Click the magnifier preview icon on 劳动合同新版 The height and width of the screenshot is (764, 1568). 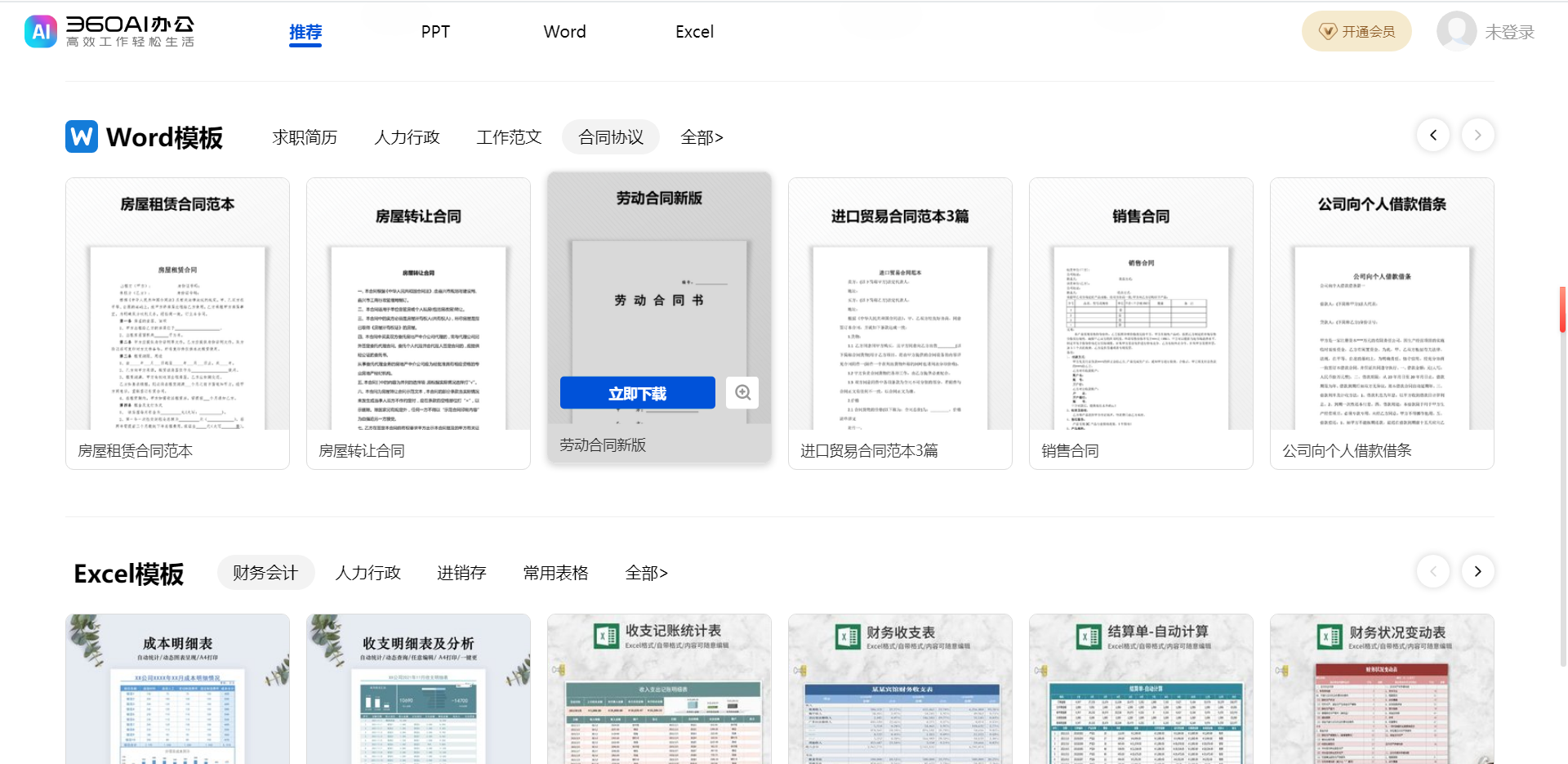pyautogui.click(x=742, y=393)
